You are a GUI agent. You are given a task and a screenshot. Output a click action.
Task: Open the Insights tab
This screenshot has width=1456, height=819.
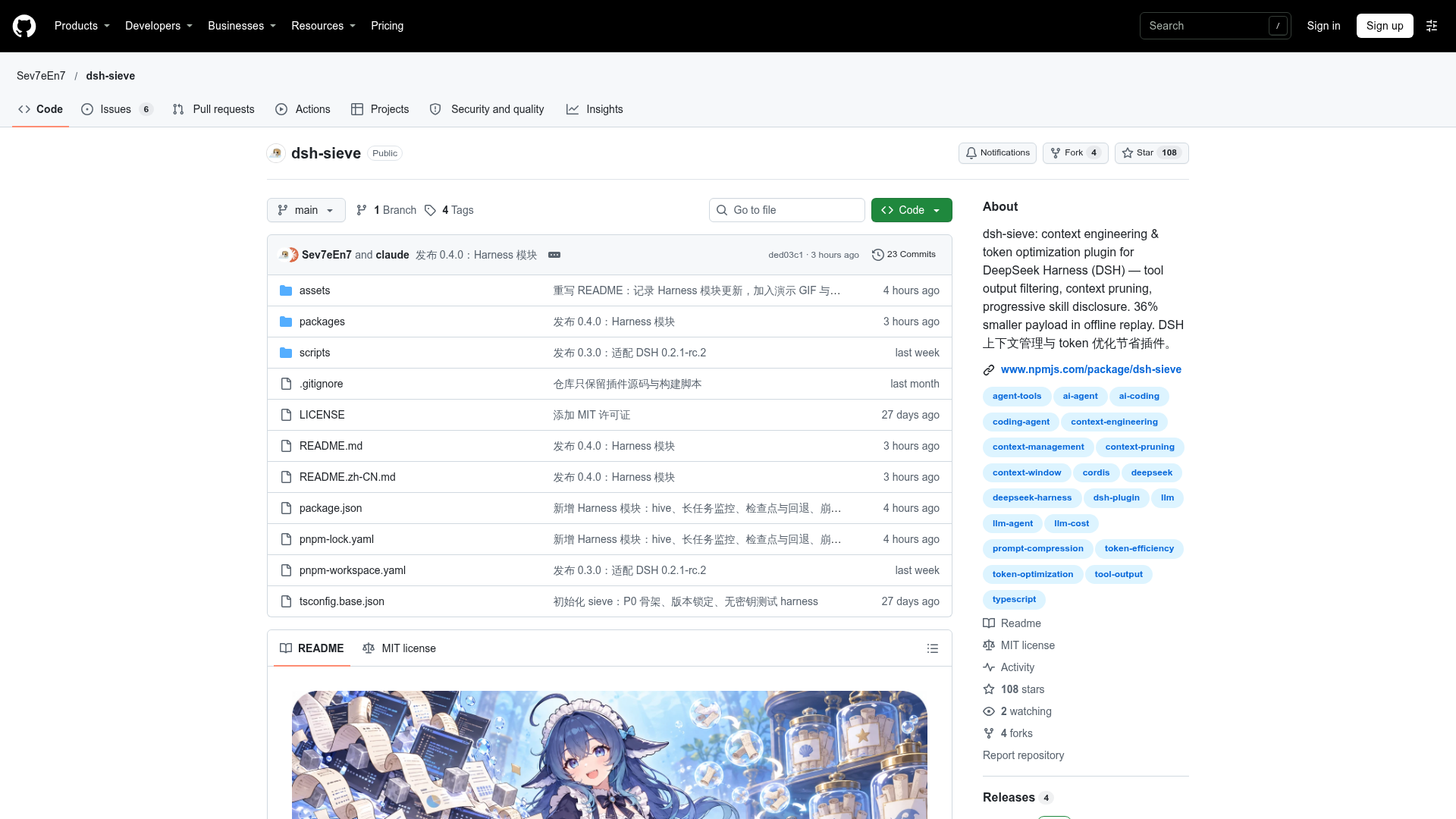pyautogui.click(x=595, y=109)
